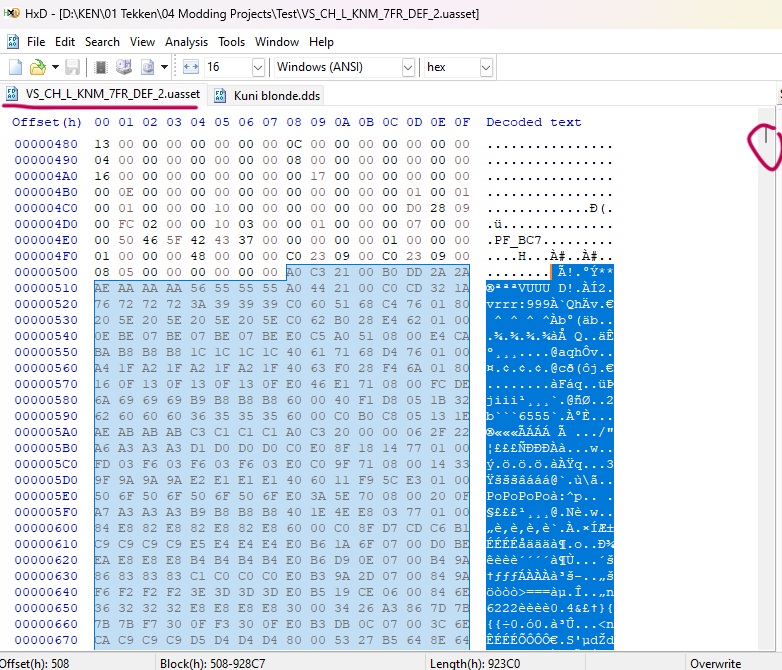Viewport: 782px width, 670px height.
Task: Toggle Overwrite mode in status bar
Action: (716, 664)
